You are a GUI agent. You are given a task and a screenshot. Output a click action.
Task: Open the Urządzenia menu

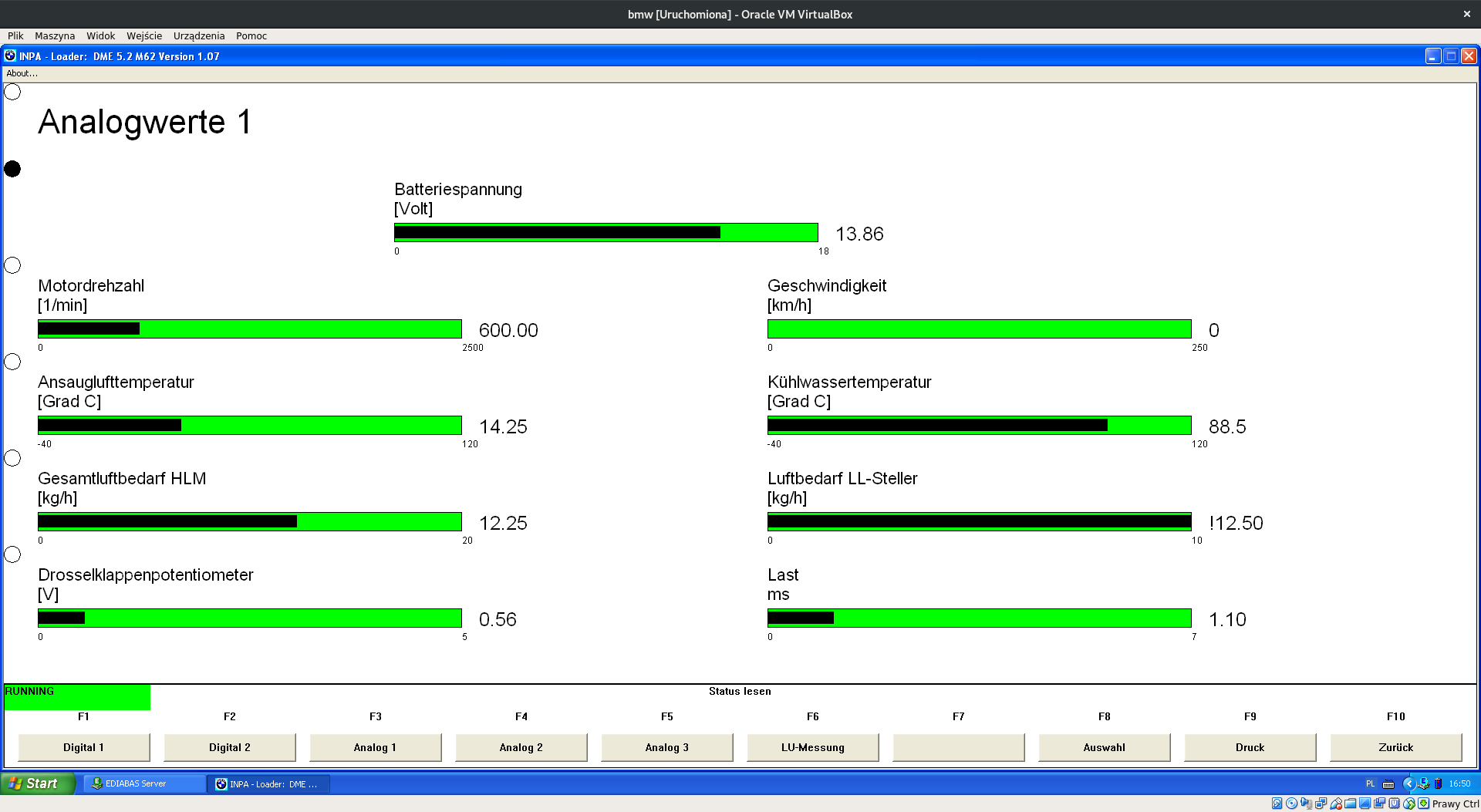pos(198,35)
